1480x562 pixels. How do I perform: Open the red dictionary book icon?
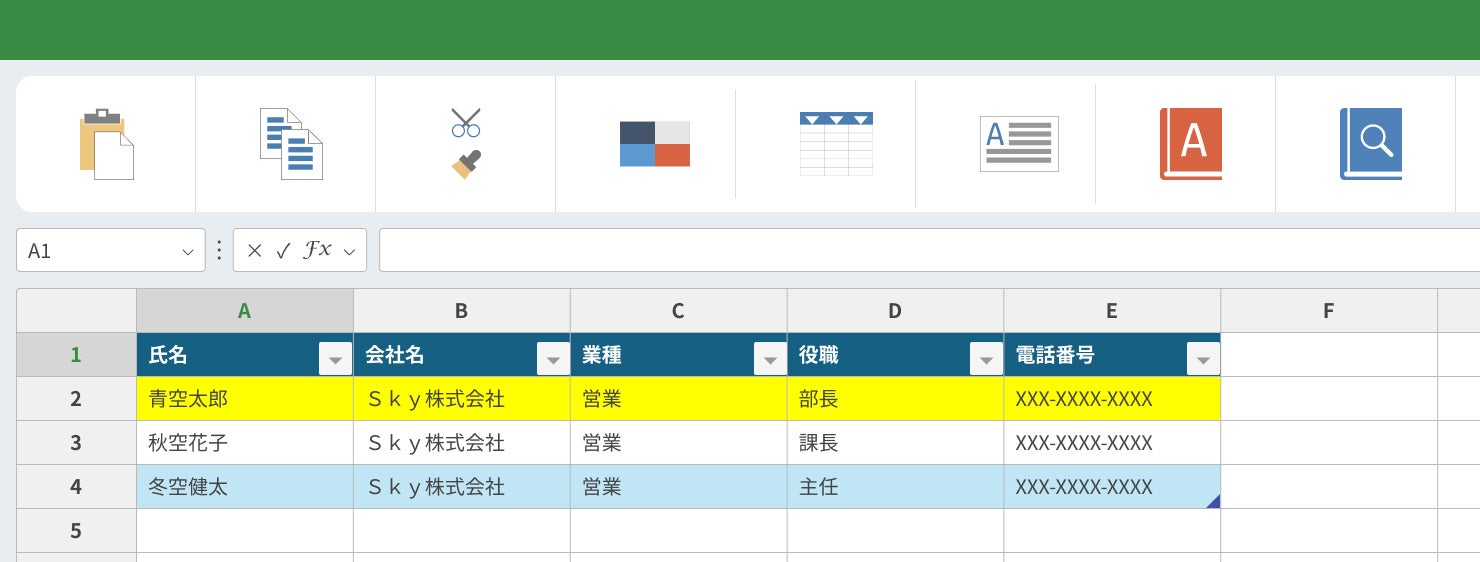point(1191,144)
